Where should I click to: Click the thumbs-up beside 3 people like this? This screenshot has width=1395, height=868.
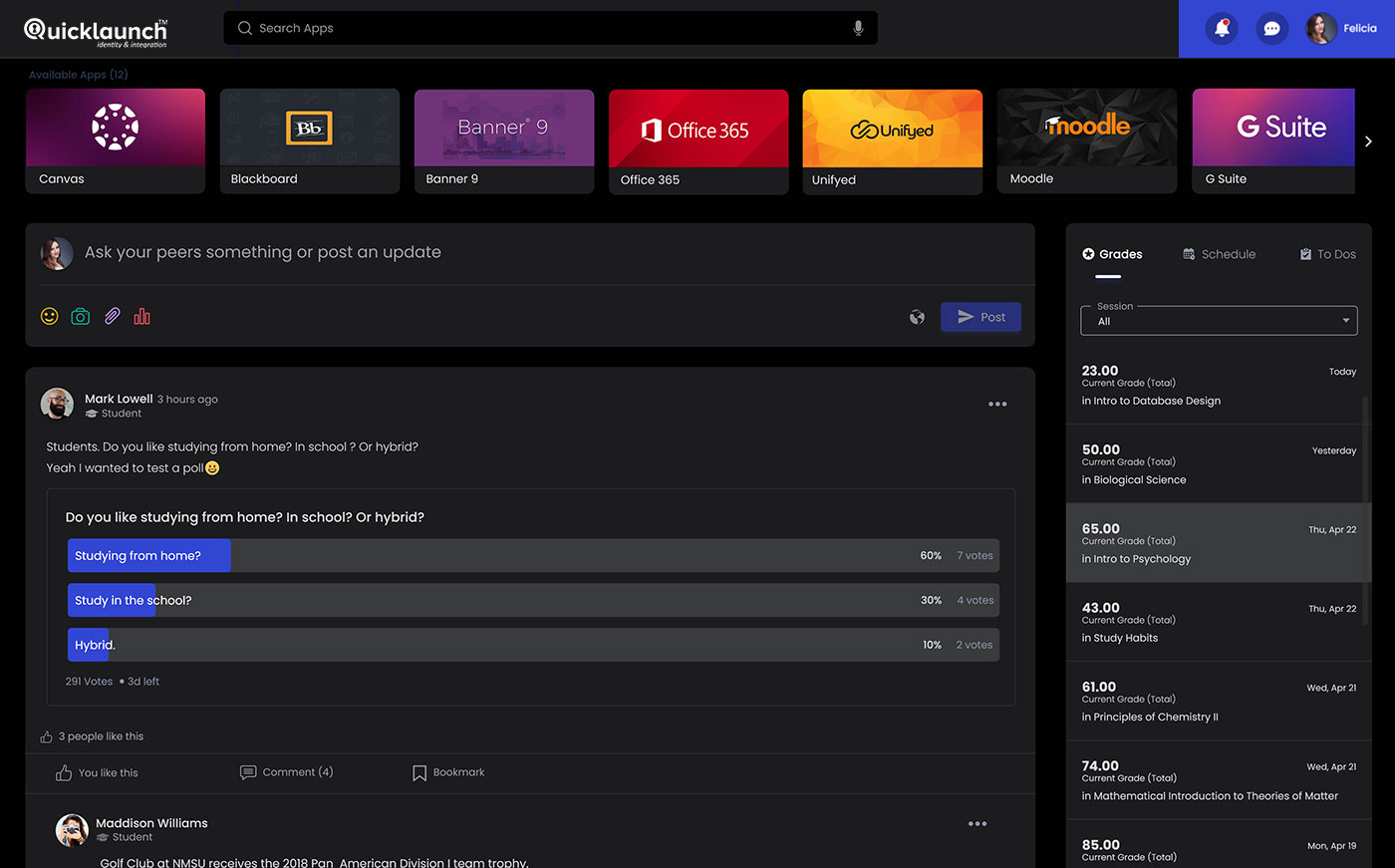(46, 736)
